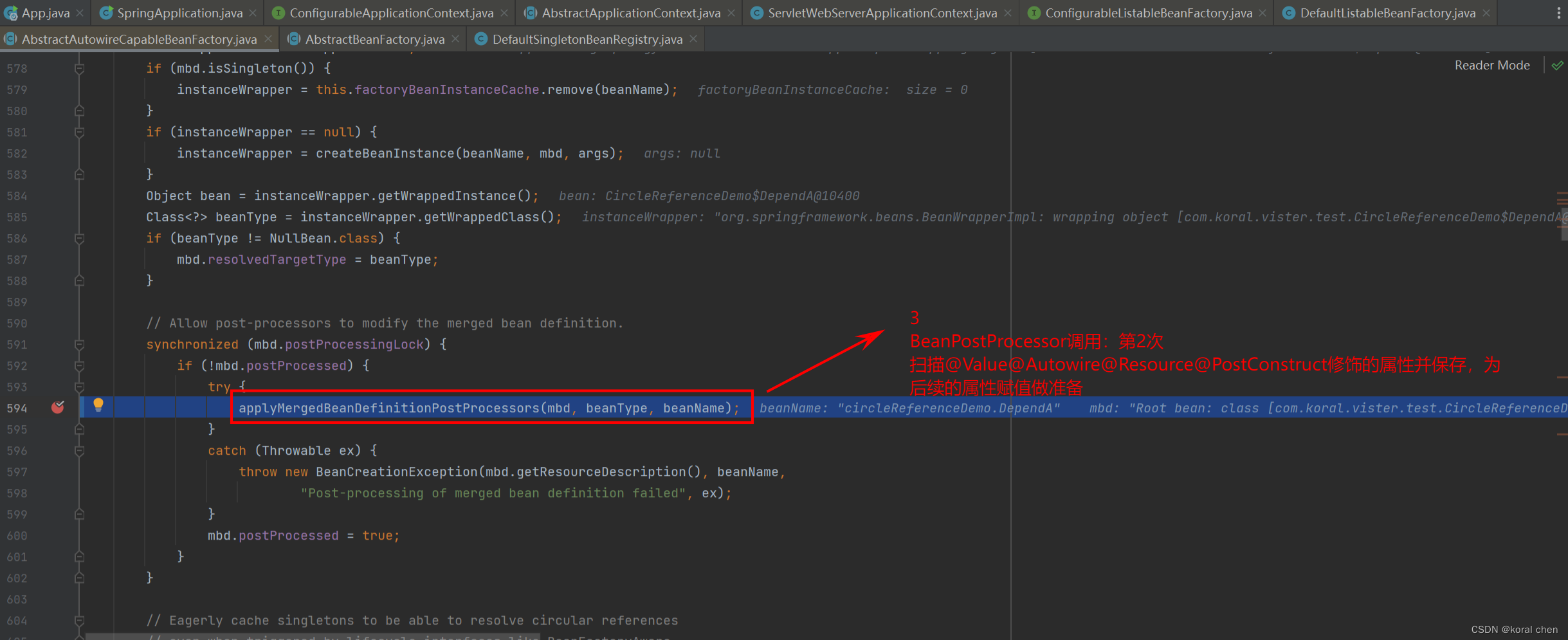1568x640 pixels.
Task: Remove the breakpoint on line 594
Action: 58,407
